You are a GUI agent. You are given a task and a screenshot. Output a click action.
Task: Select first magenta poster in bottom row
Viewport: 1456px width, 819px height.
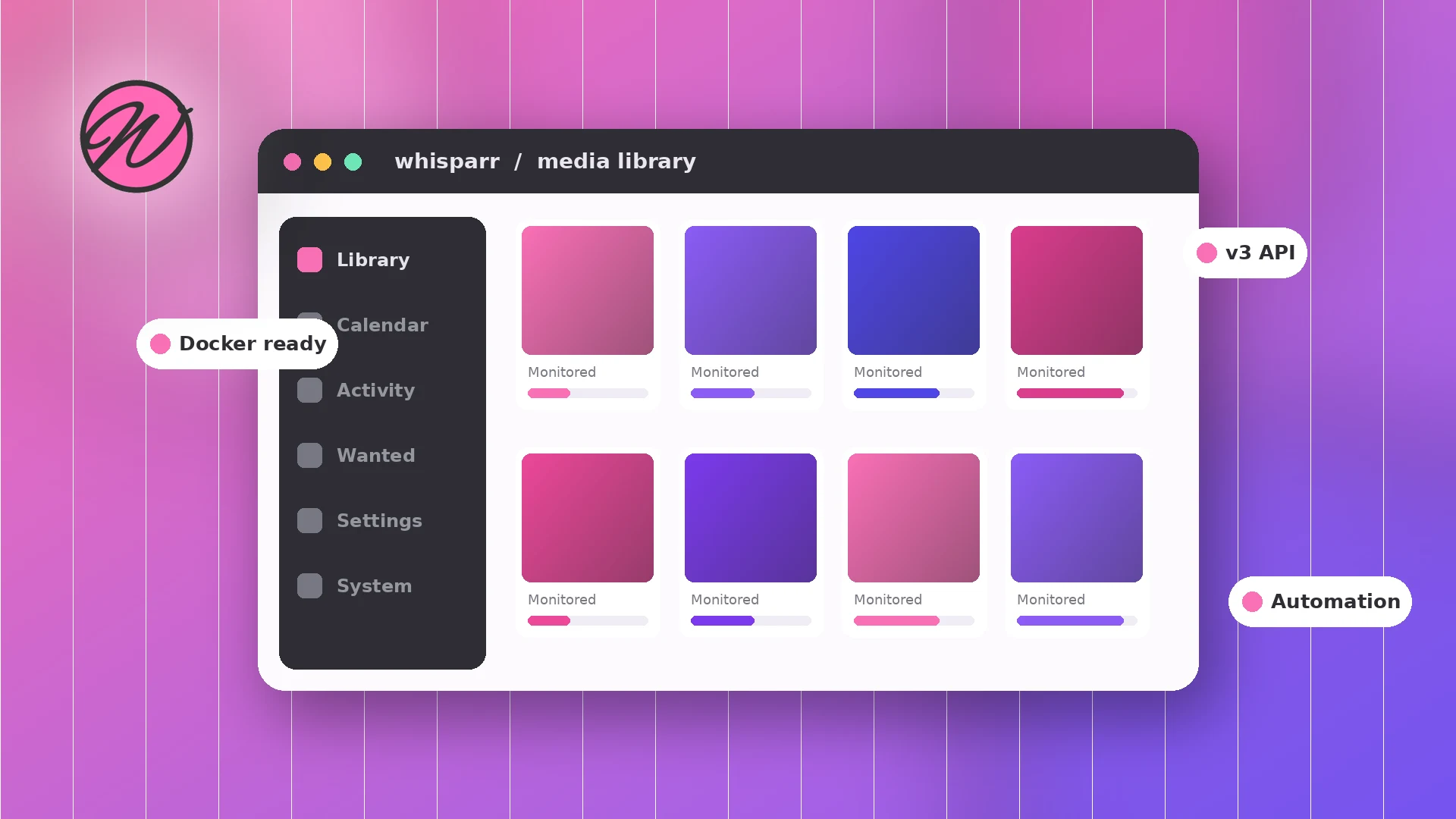(x=588, y=518)
